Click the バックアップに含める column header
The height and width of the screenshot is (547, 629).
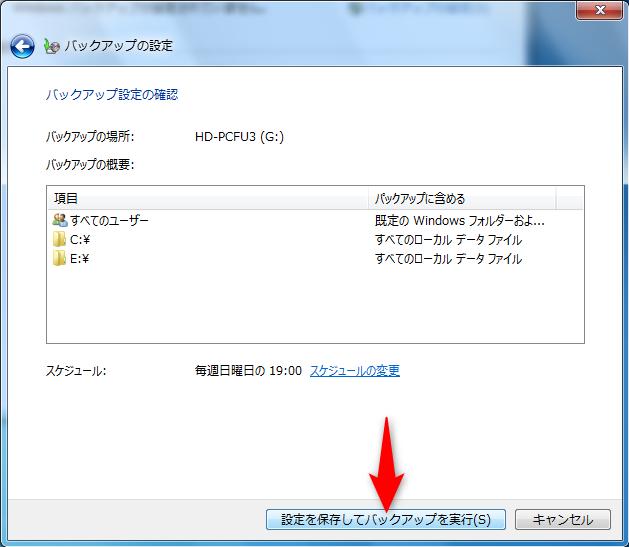pyautogui.click(x=462, y=199)
